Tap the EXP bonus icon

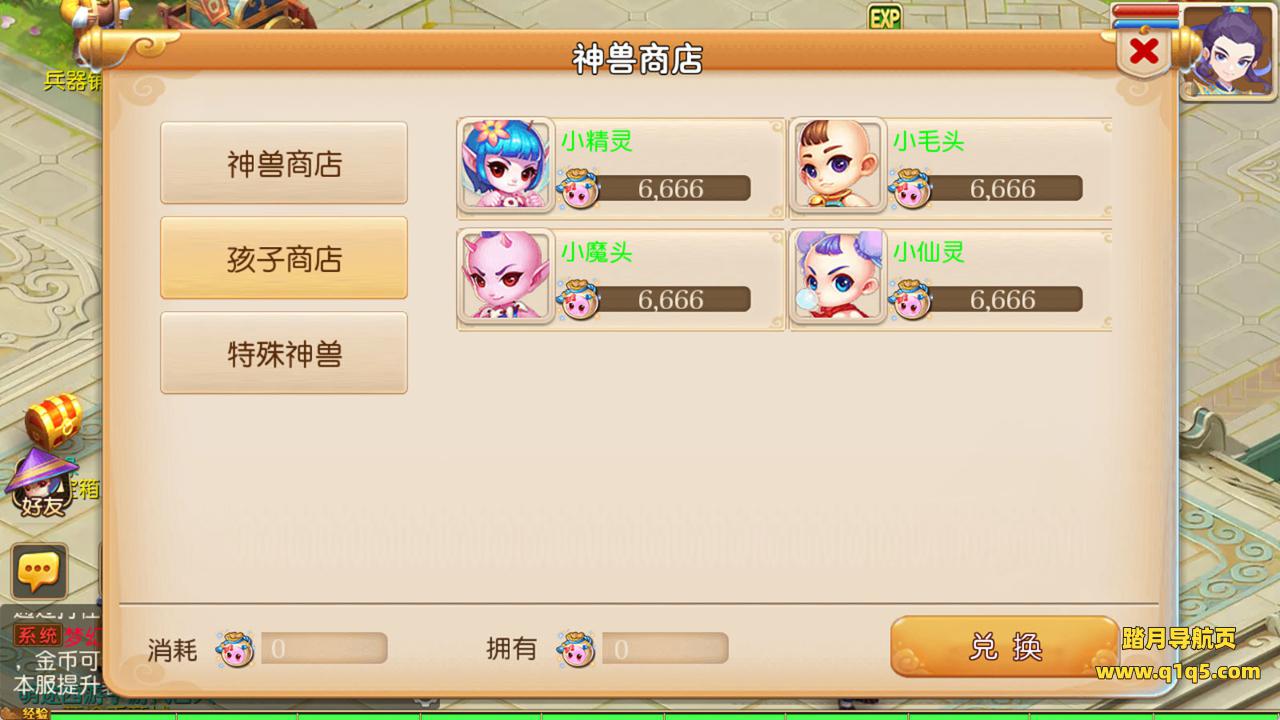pyautogui.click(x=884, y=17)
